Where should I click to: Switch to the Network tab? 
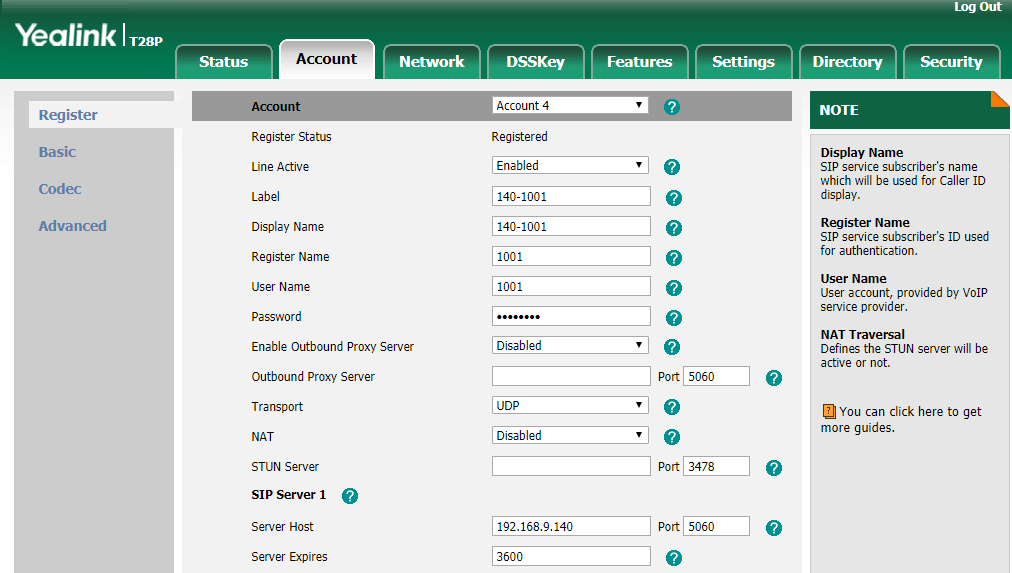(431, 62)
